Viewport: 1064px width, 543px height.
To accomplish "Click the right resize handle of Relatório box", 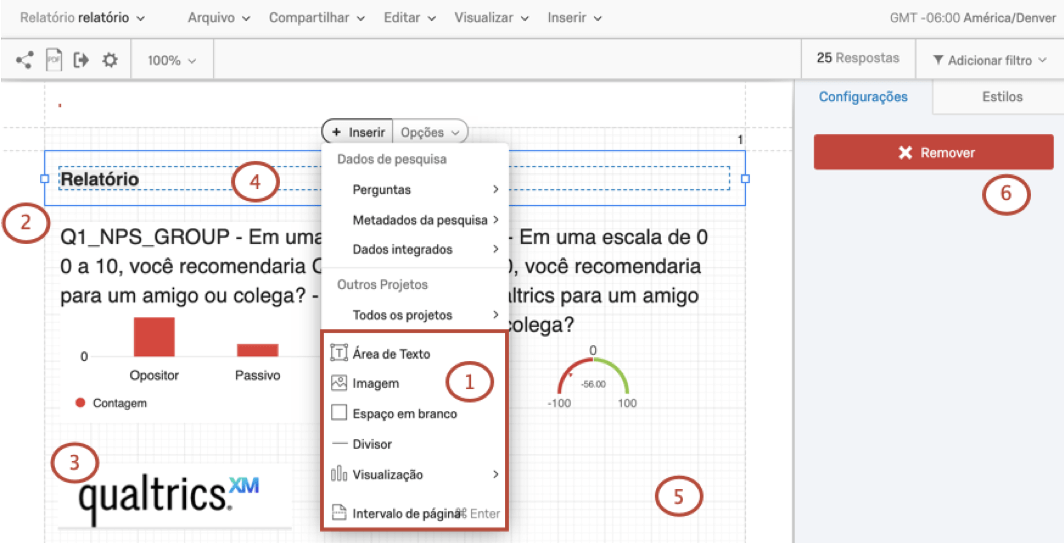I will pos(745,179).
